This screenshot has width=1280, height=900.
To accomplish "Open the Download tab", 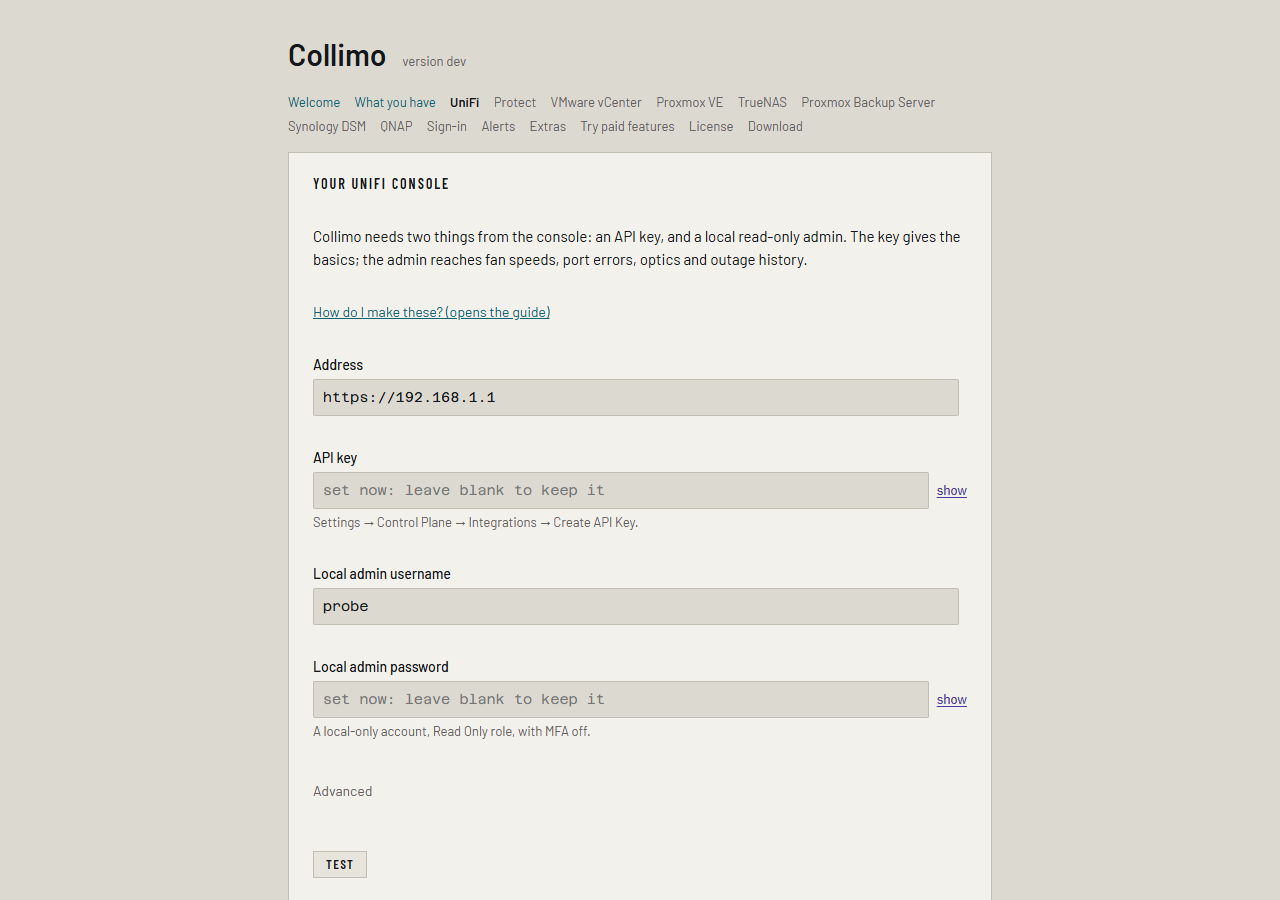I will click(775, 126).
